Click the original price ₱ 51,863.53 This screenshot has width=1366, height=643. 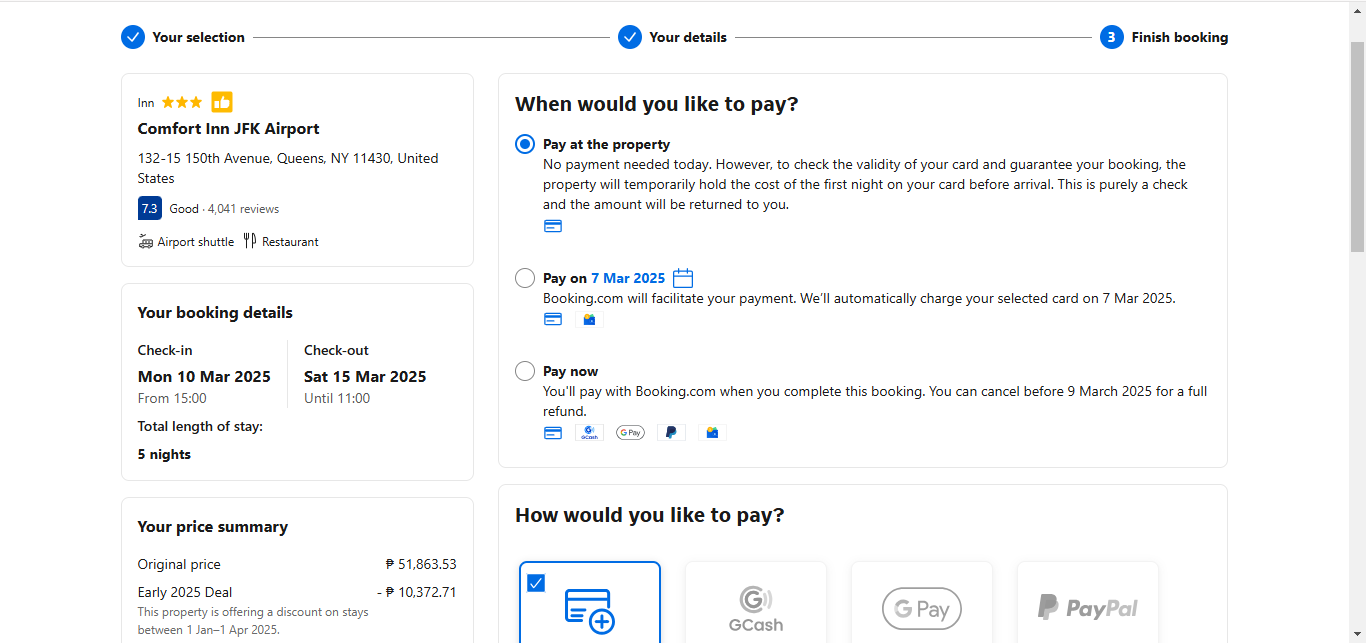point(421,564)
